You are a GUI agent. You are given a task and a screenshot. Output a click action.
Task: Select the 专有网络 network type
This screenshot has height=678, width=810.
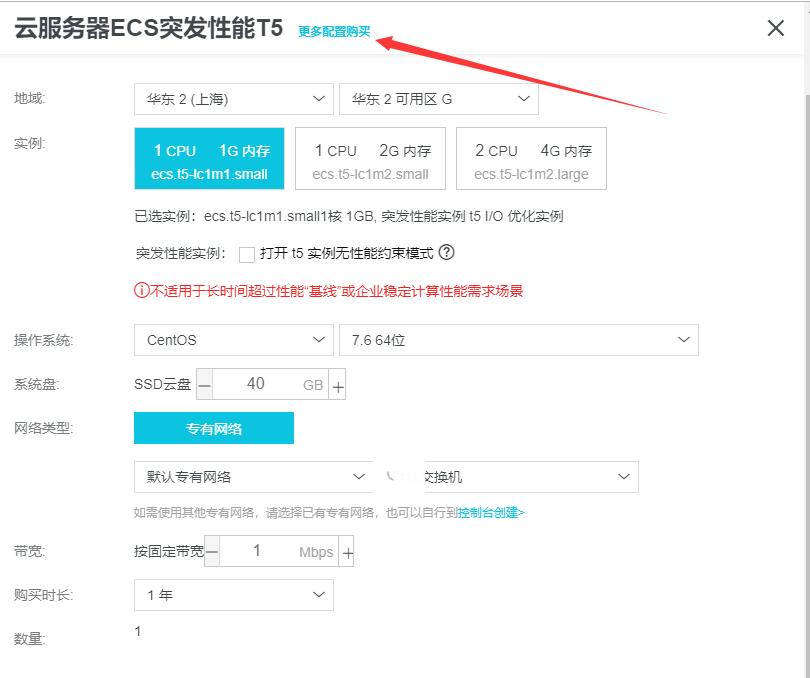tap(214, 428)
